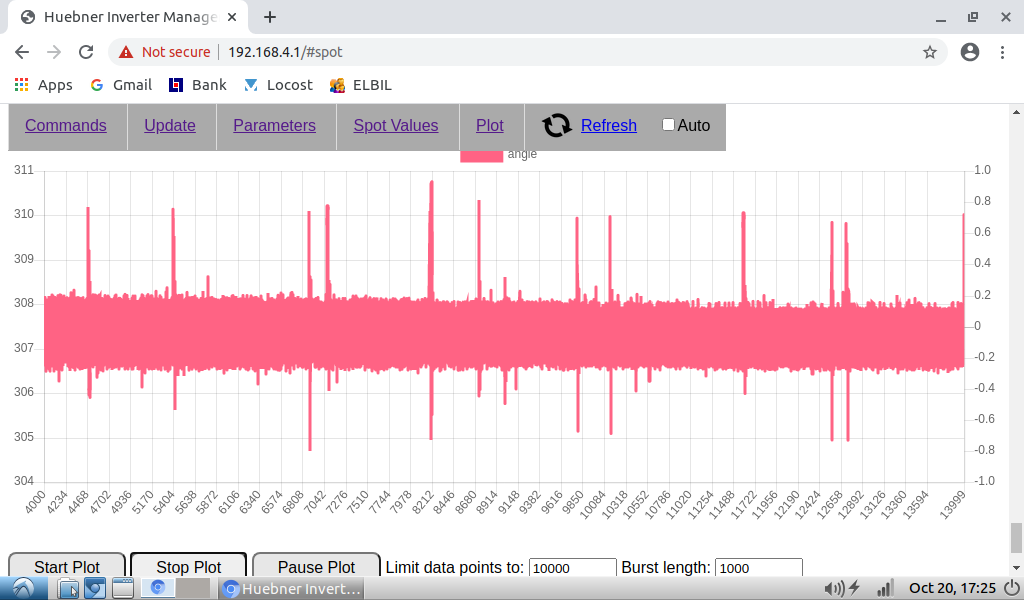
Task: Open the Chrome profile avatar icon
Action: point(969,52)
